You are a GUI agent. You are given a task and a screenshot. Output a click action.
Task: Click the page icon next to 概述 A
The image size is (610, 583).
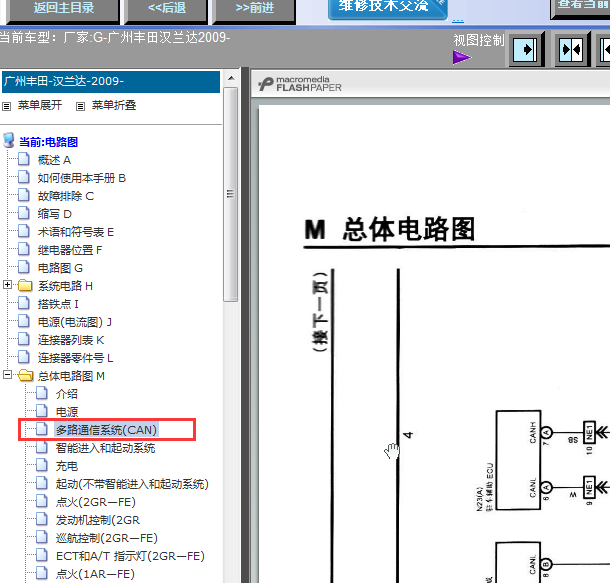pyautogui.click(x=24, y=159)
